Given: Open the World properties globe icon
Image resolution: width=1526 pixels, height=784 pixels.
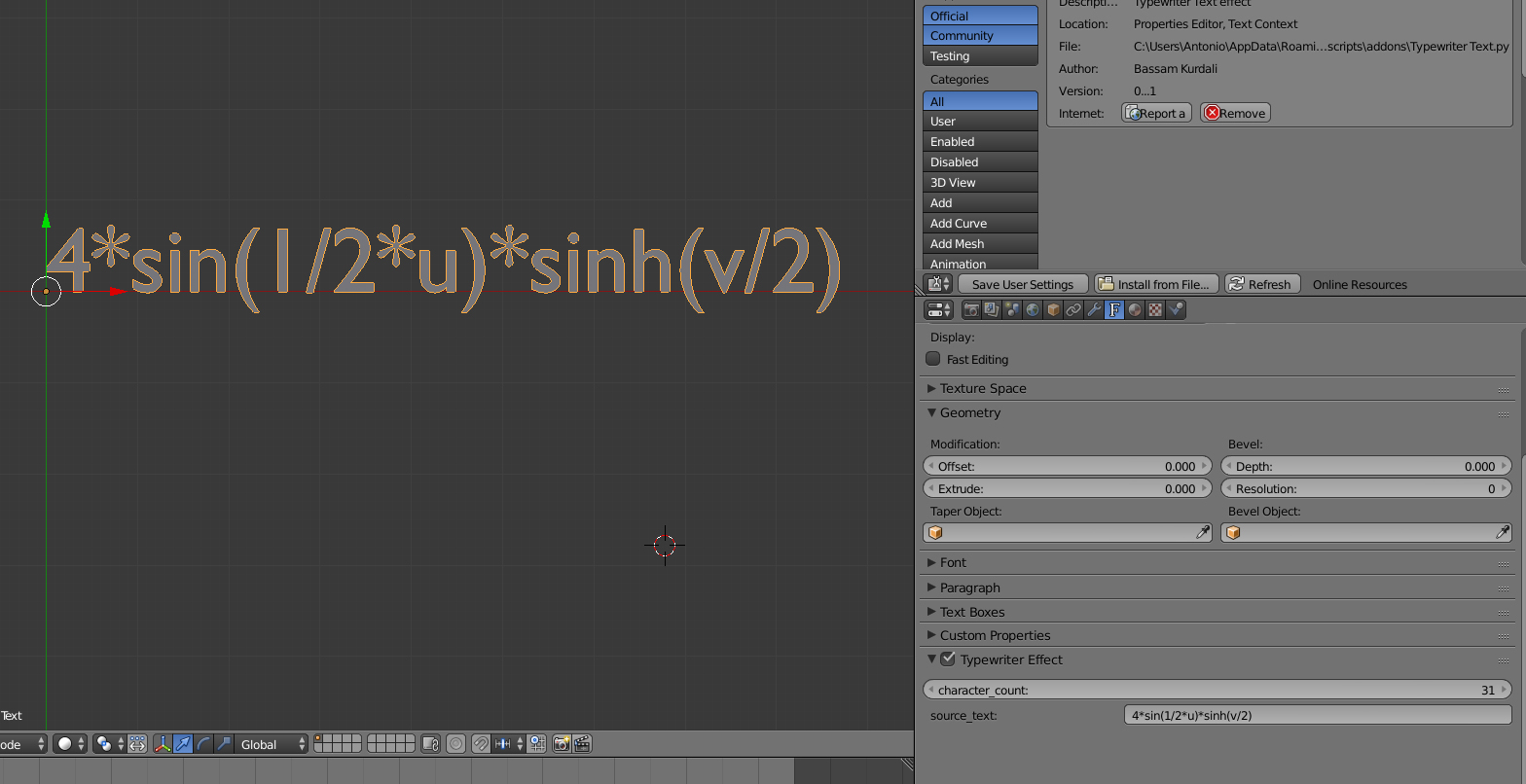Looking at the screenshot, I should (x=1033, y=310).
